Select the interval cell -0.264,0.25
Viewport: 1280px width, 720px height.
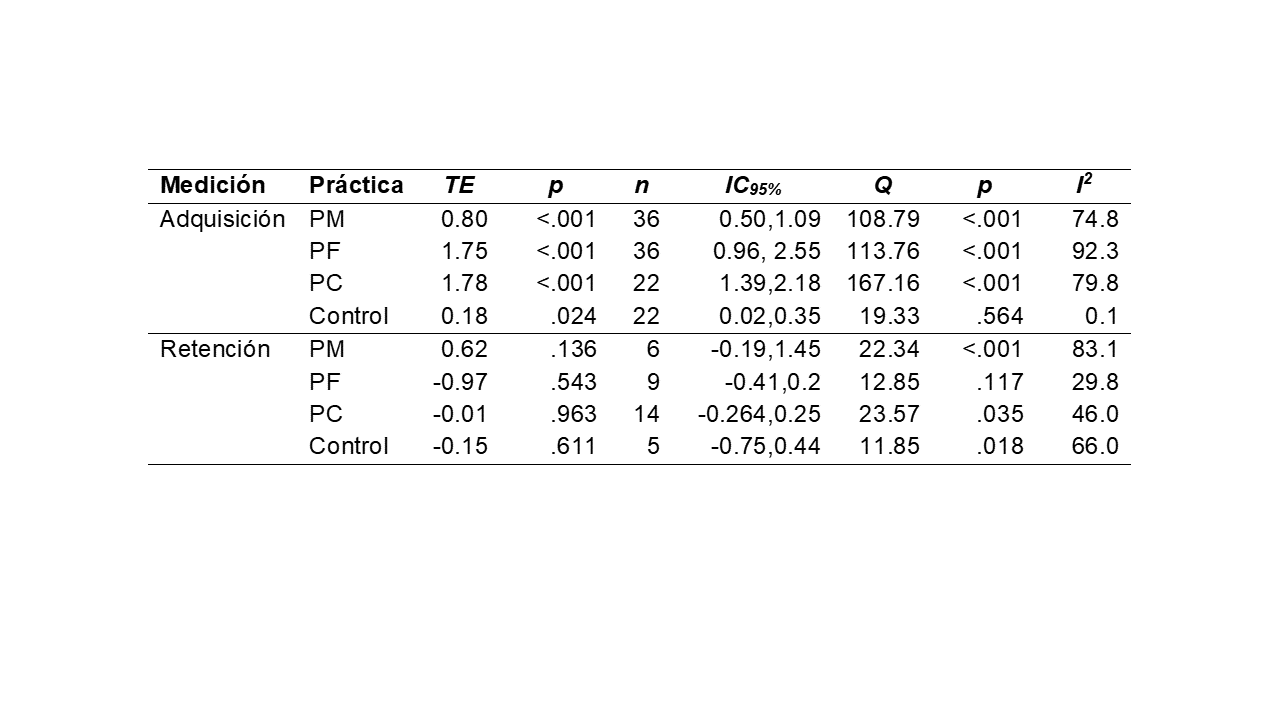click(758, 414)
